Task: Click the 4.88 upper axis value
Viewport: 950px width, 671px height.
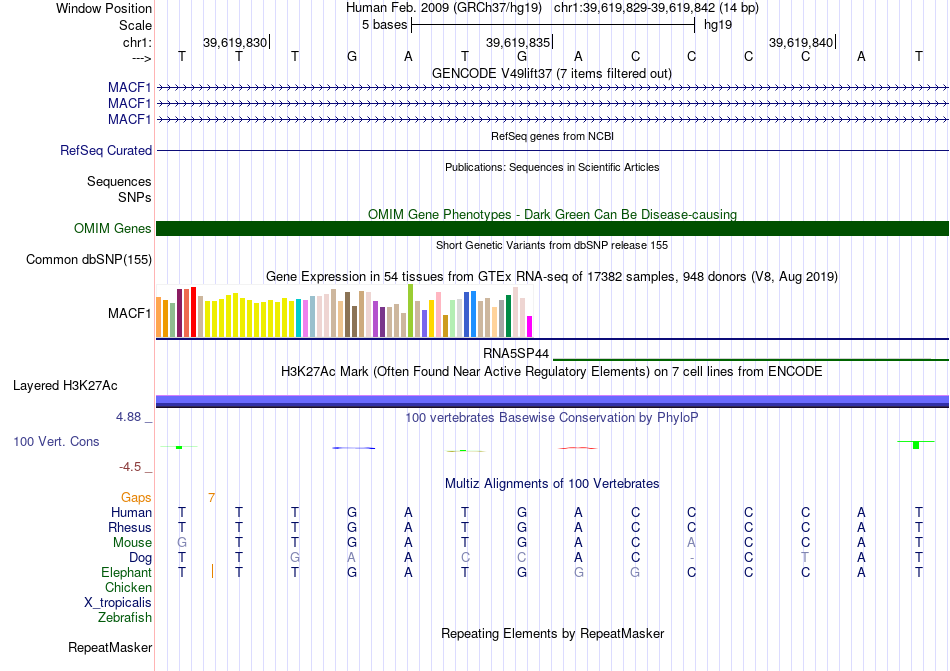Action: [128, 417]
